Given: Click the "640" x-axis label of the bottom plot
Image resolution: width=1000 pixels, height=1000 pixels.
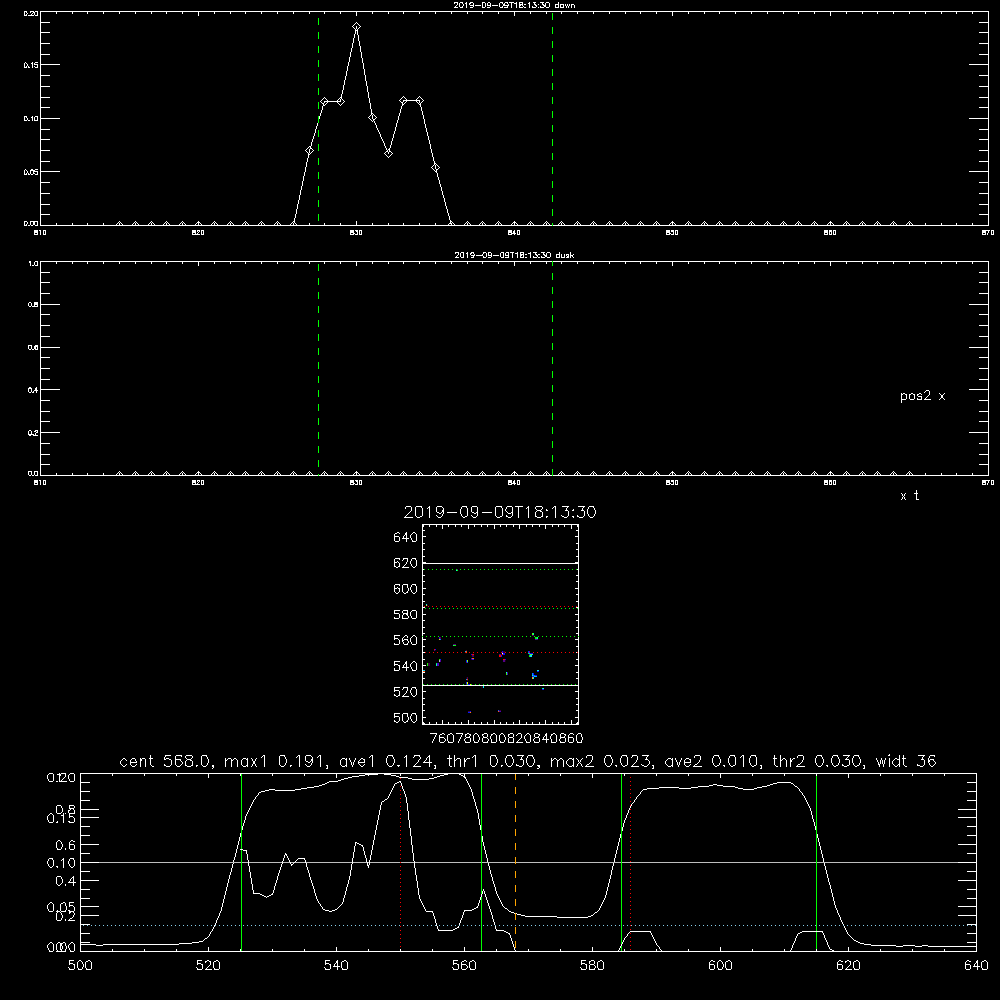Looking at the screenshot, I should click(x=976, y=966).
